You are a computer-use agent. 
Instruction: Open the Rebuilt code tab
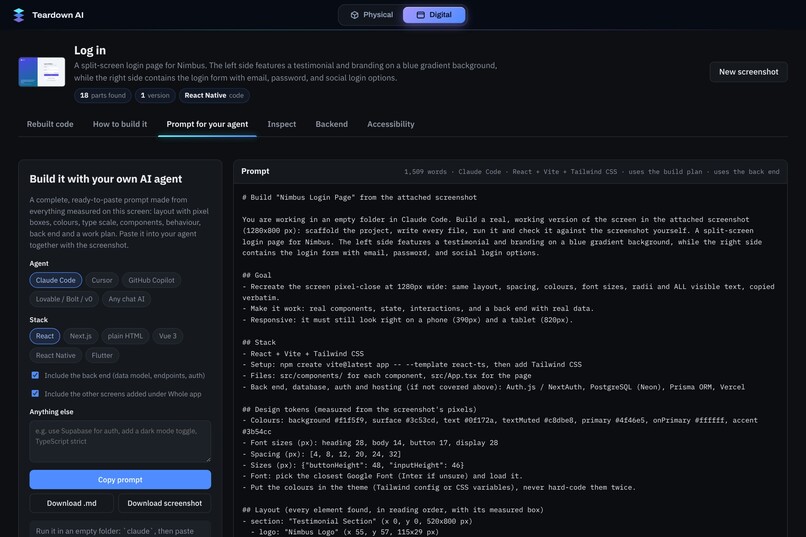pos(50,124)
